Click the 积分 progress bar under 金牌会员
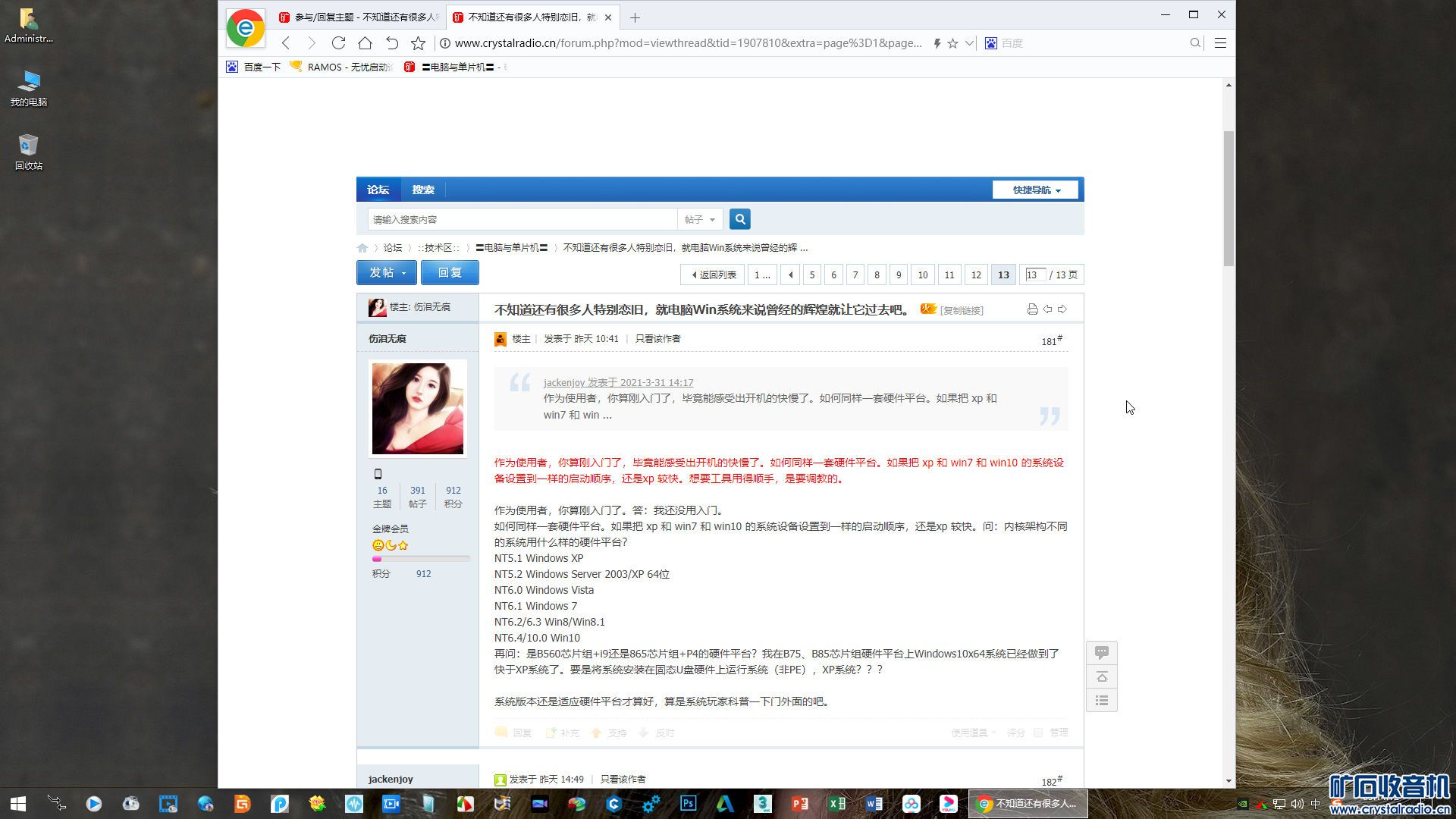Viewport: 1456px width, 819px height. [x=421, y=559]
